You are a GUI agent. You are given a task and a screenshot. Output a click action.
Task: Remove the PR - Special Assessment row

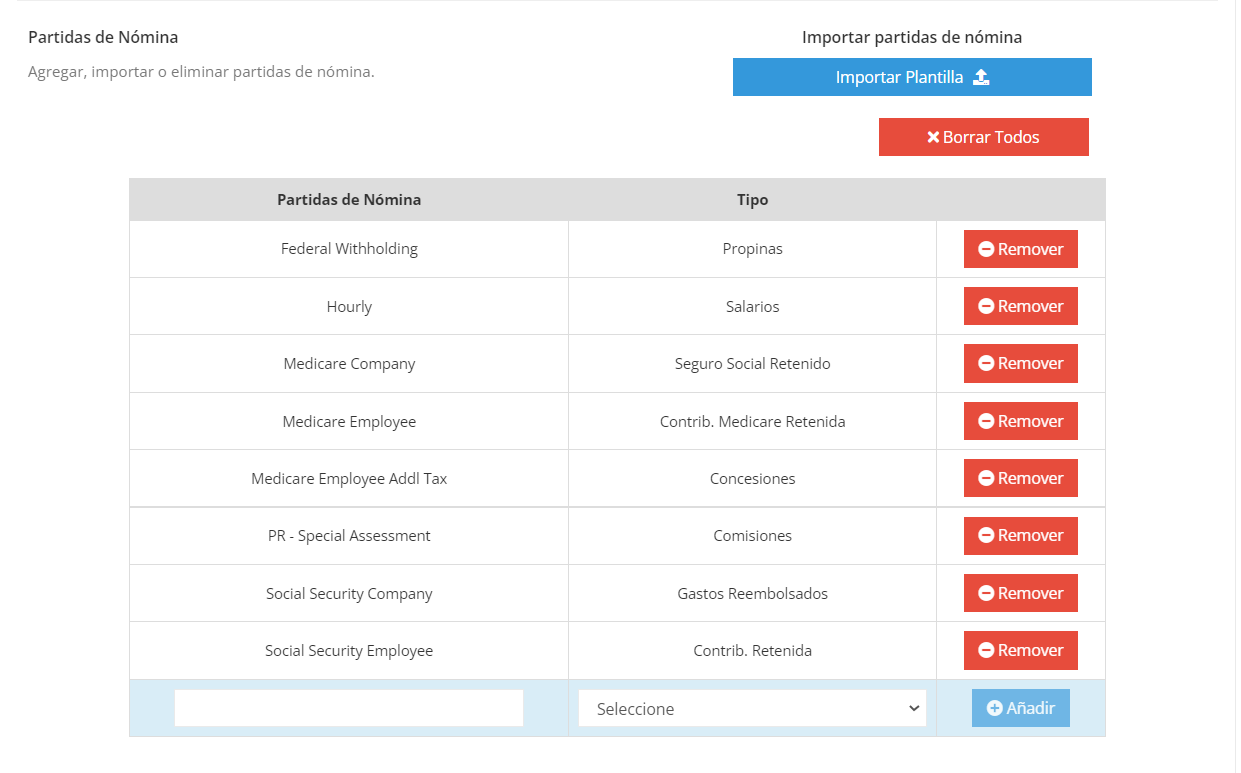pos(1021,535)
